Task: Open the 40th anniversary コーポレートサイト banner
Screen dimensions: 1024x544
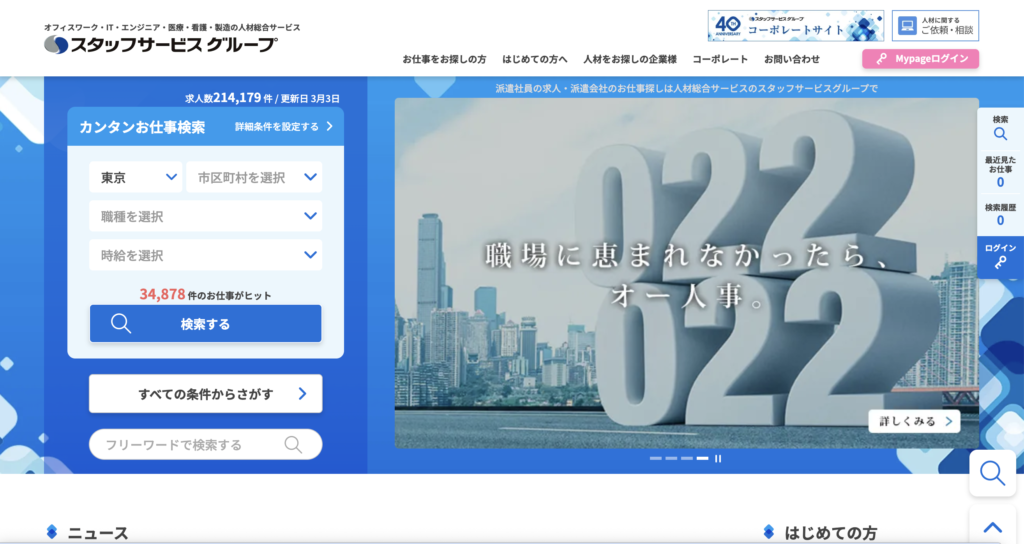Action: click(x=795, y=26)
